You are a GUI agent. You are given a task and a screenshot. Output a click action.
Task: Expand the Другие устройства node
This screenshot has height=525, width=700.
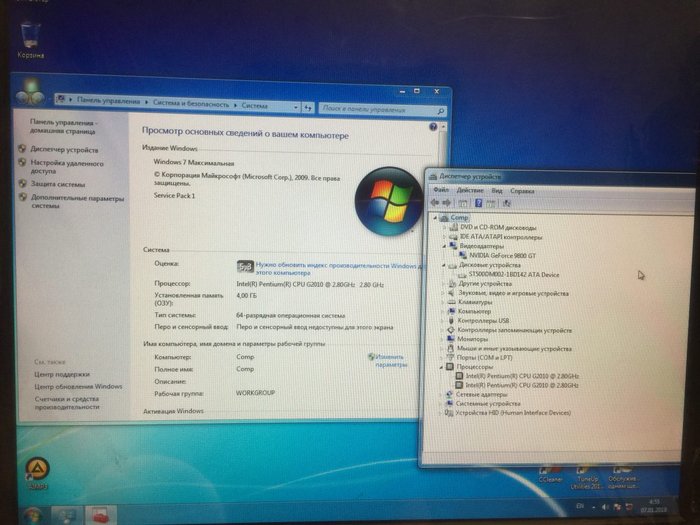pyautogui.click(x=443, y=284)
